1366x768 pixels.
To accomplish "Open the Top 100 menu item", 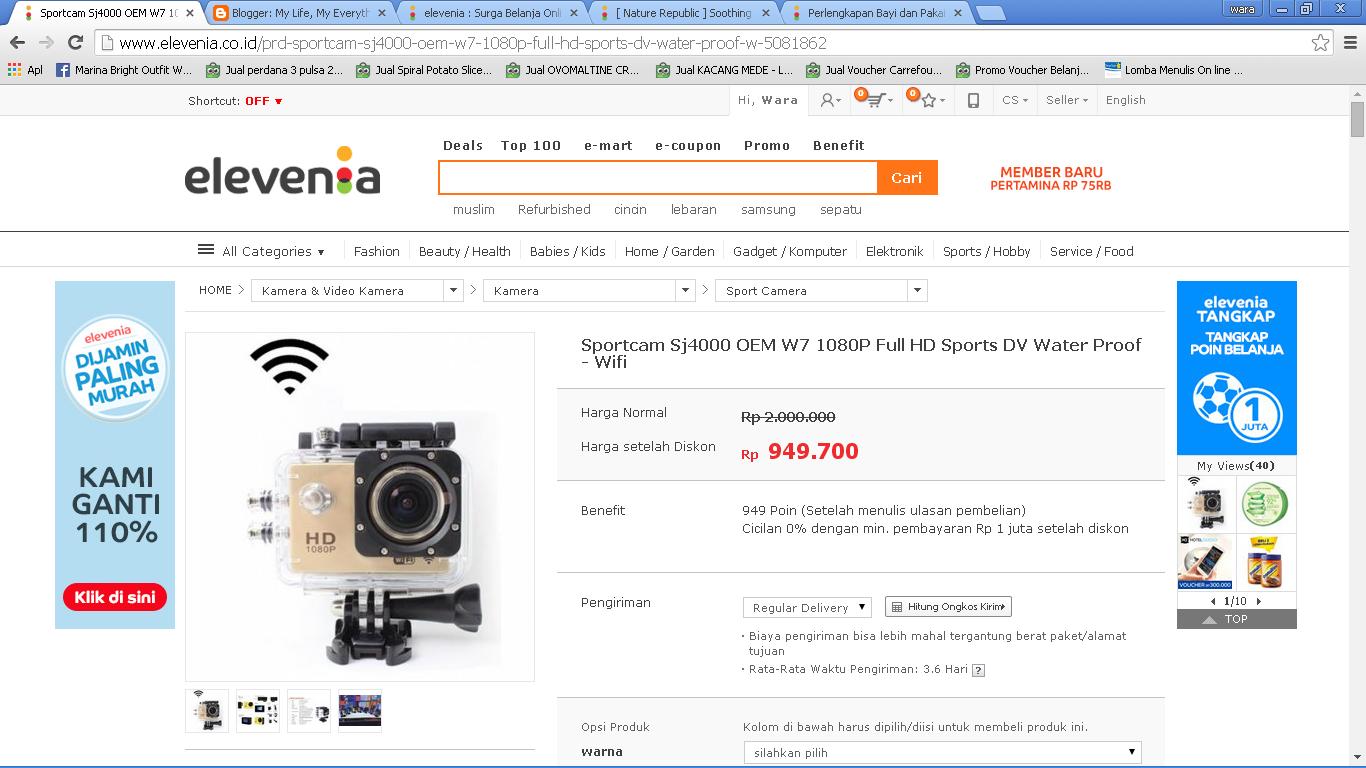I will point(531,145).
